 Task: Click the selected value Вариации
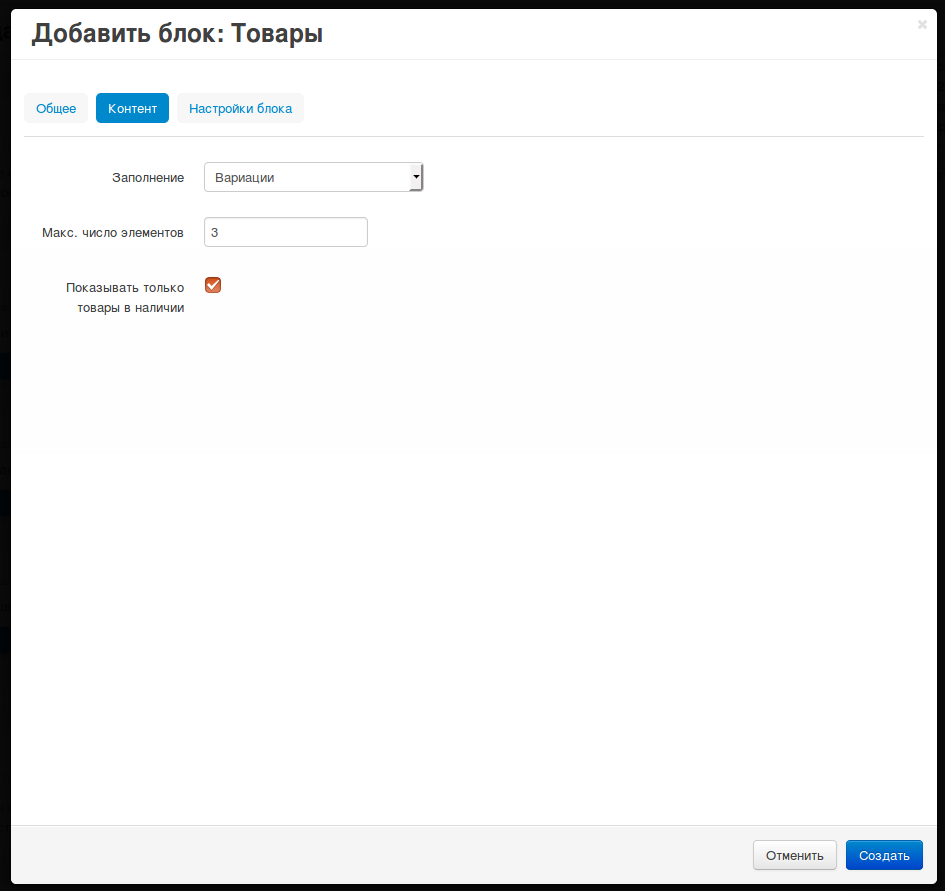click(x=245, y=177)
